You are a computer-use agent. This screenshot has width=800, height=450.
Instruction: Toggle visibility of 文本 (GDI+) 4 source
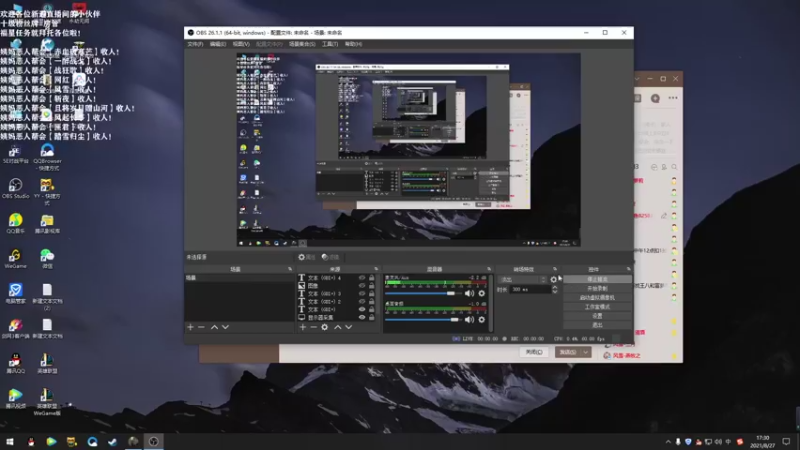(x=362, y=278)
